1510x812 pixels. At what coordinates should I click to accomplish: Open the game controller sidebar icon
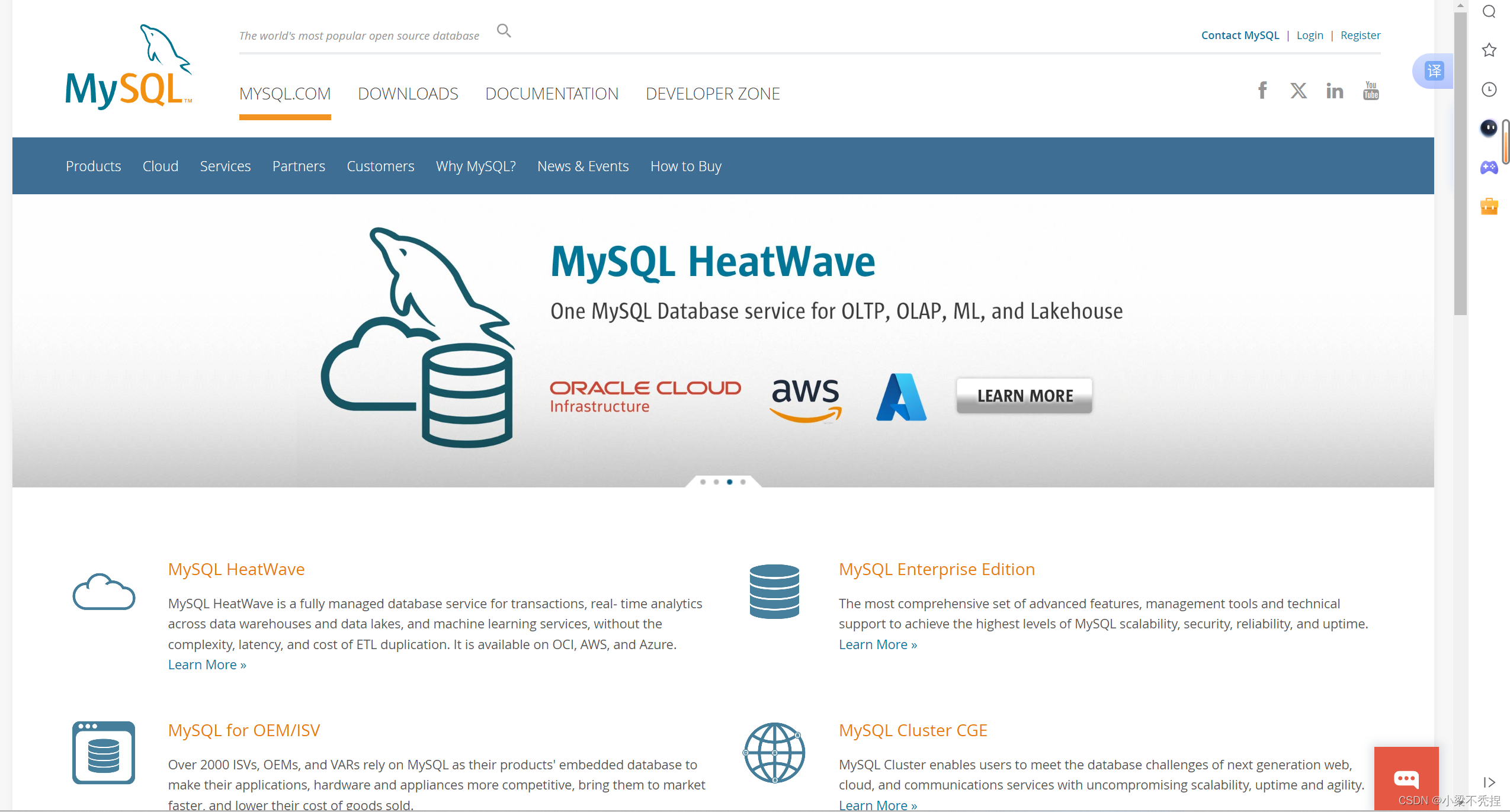point(1489,168)
